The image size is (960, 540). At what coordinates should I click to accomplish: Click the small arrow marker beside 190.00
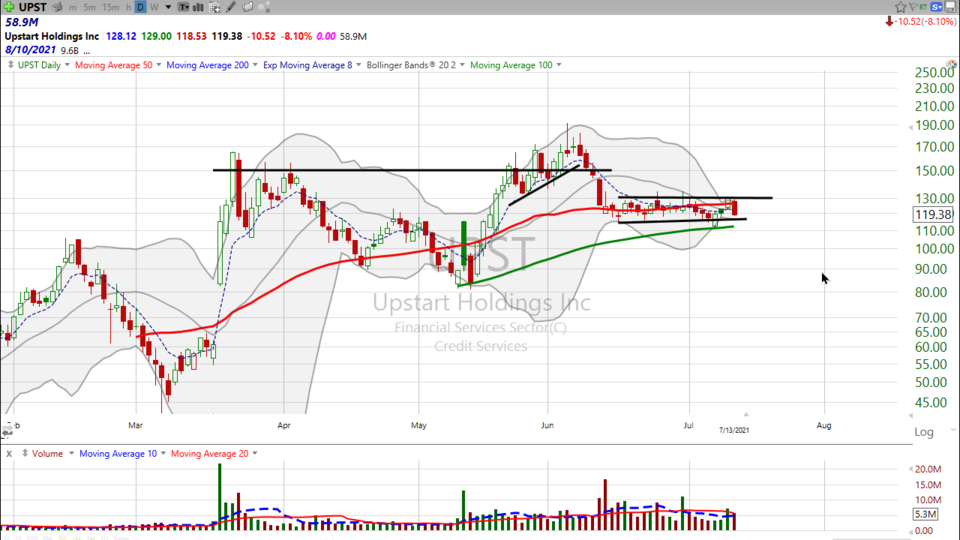[910, 127]
